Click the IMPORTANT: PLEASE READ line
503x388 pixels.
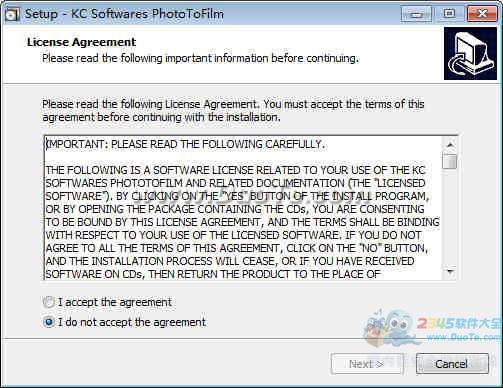click(x=185, y=144)
